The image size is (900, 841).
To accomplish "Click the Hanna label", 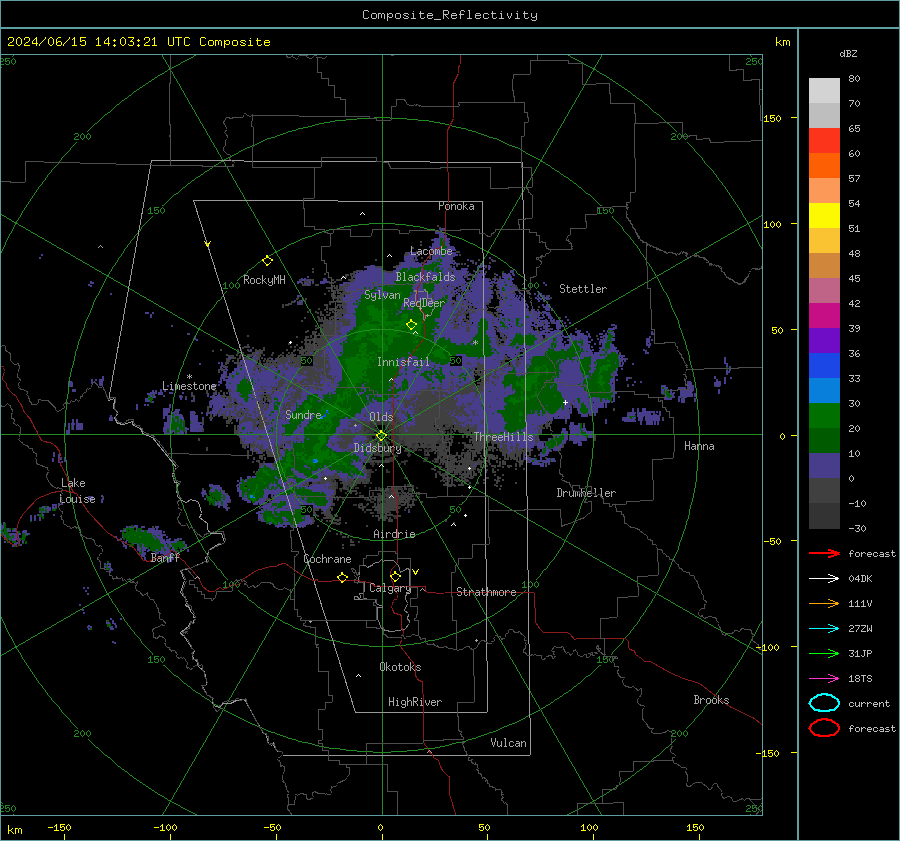I will (x=699, y=446).
